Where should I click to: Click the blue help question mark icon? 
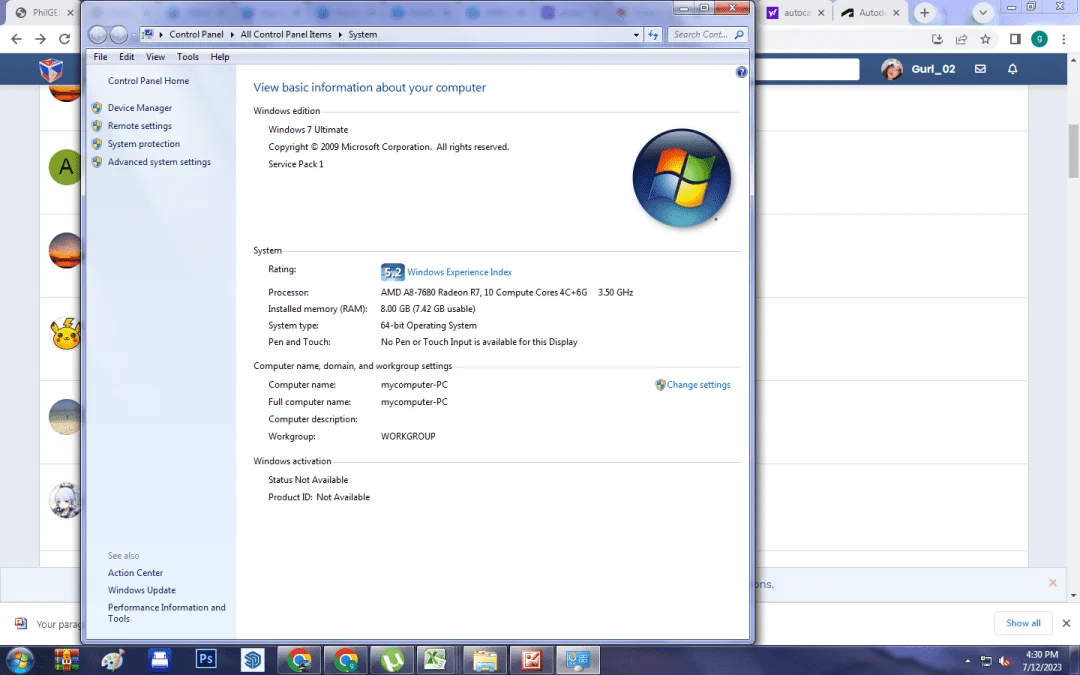pos(741,72)
